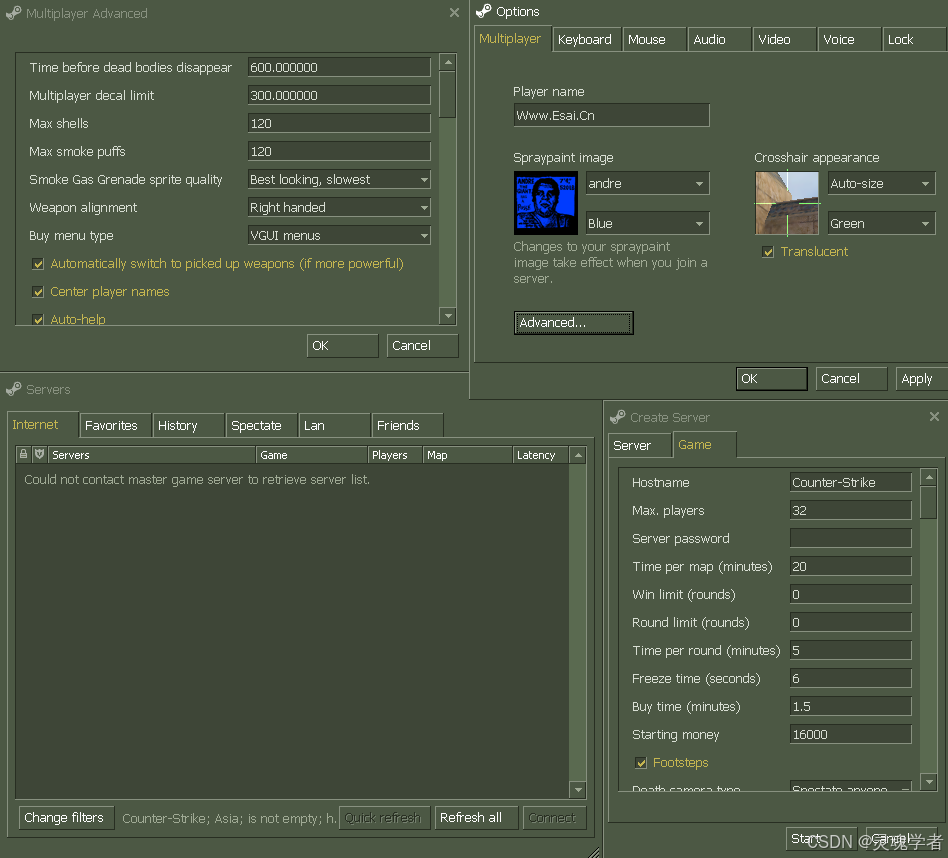
Task: Click Refresh all in Servers window
Action: point(476,817)
